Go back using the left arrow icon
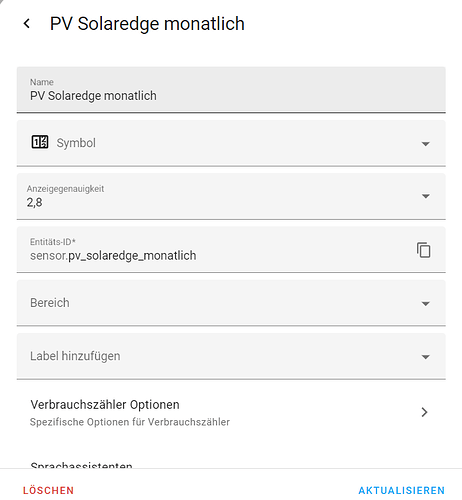 coord(27,24)
